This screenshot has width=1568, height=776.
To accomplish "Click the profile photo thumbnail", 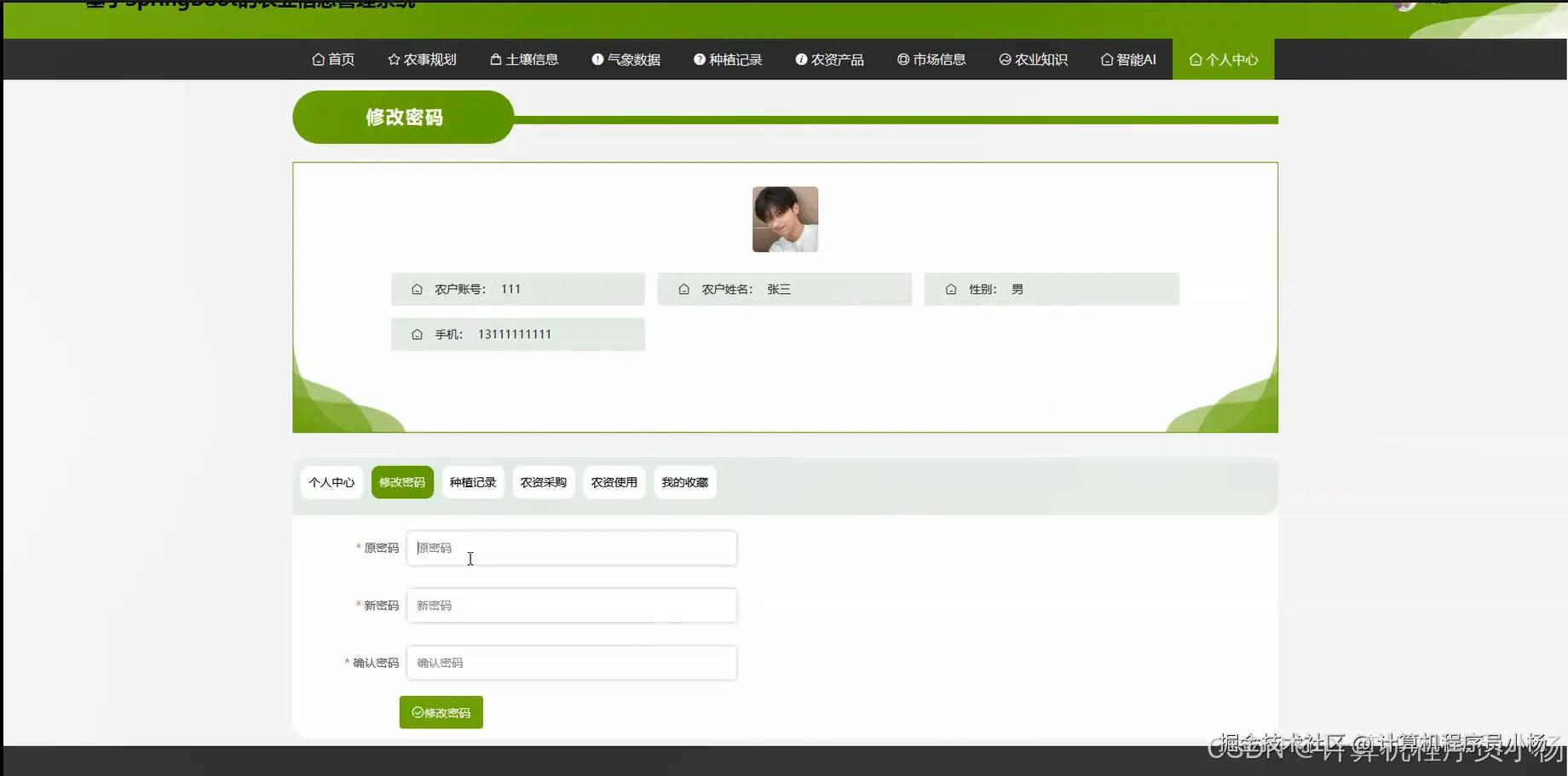I will click(785, 219).
